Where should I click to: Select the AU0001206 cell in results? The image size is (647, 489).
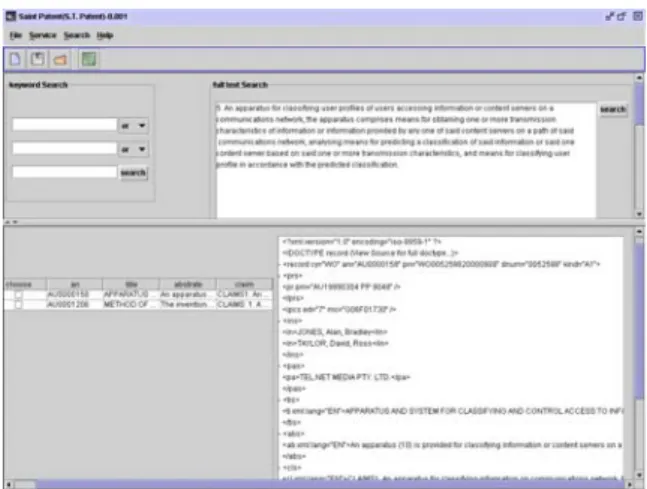tap(75, 305)
